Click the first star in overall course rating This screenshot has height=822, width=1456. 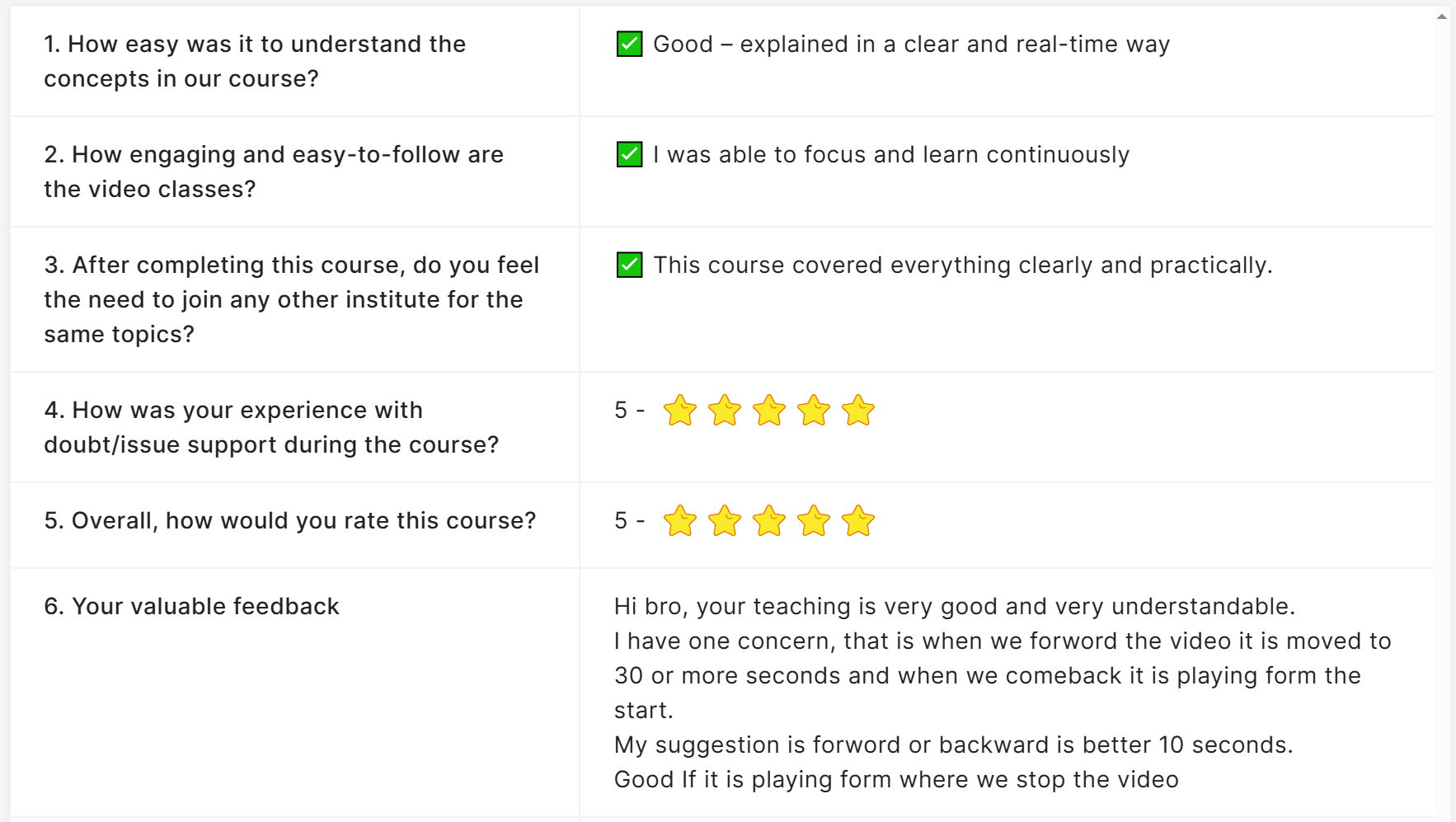(680, 521)
